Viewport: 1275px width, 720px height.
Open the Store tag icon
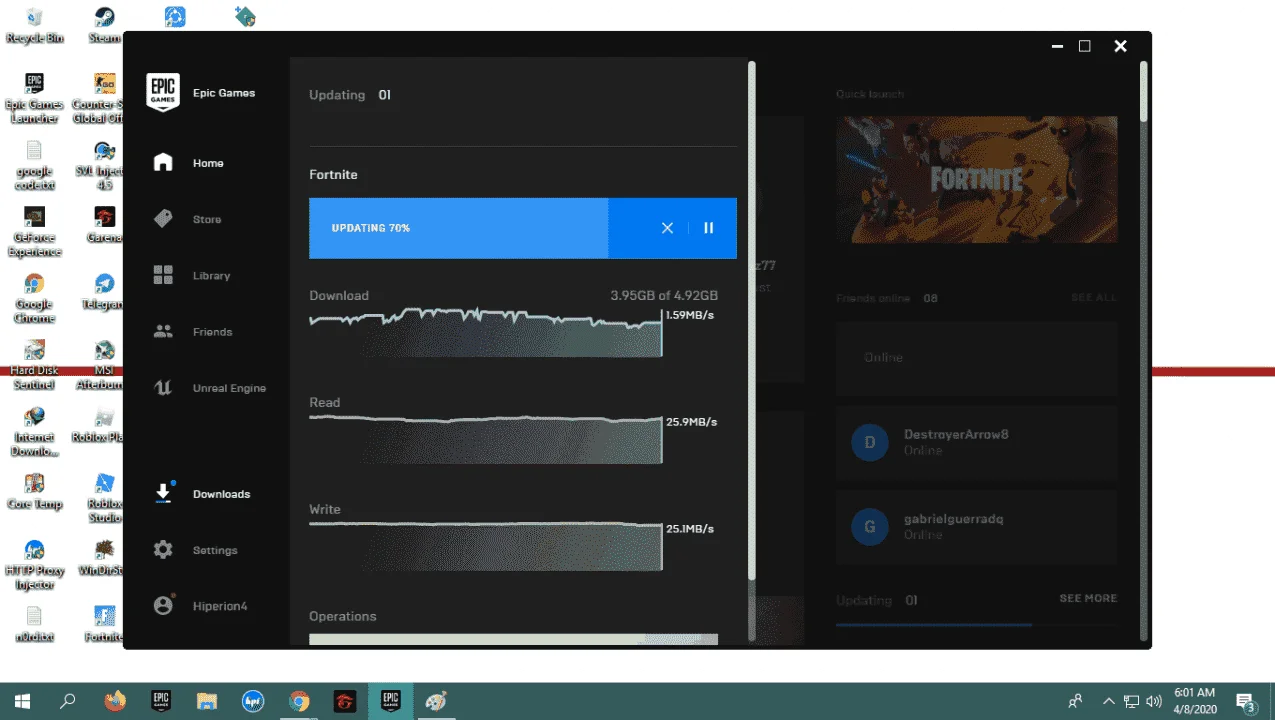[x=163, y=219]
